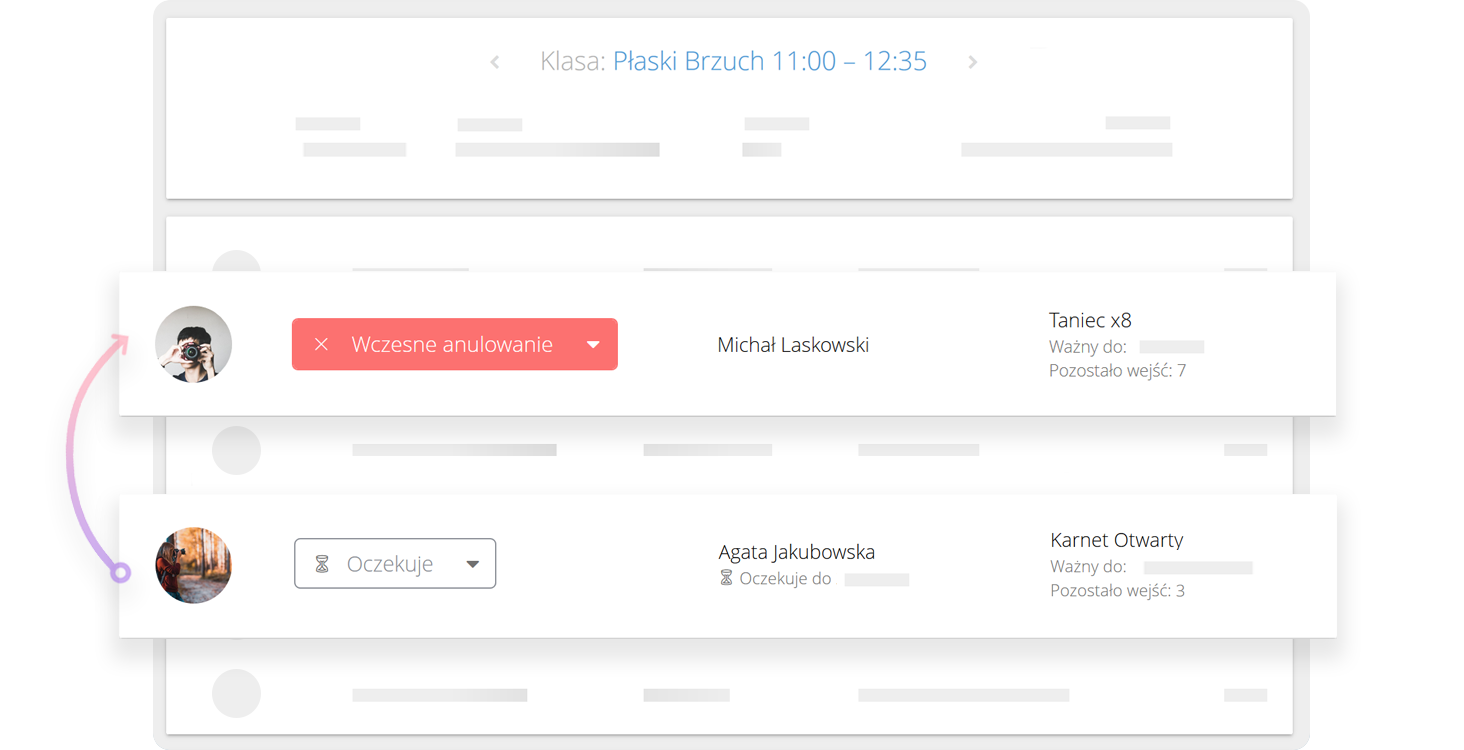Select the Karnet Otwarty pass
The height and width of the screenshot is (750, 1464).
click(x=1116, y=540)
